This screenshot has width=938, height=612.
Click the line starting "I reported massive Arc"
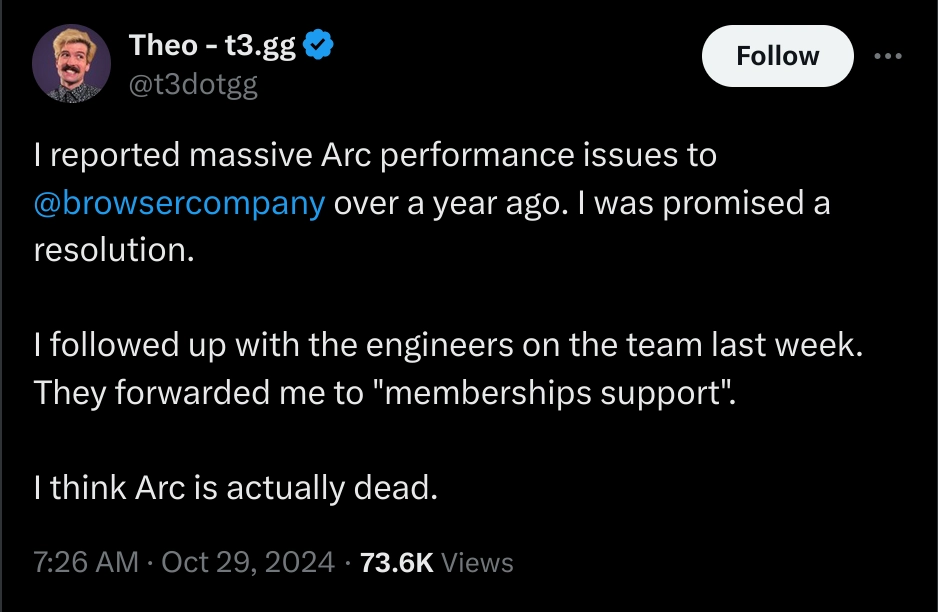375,155
